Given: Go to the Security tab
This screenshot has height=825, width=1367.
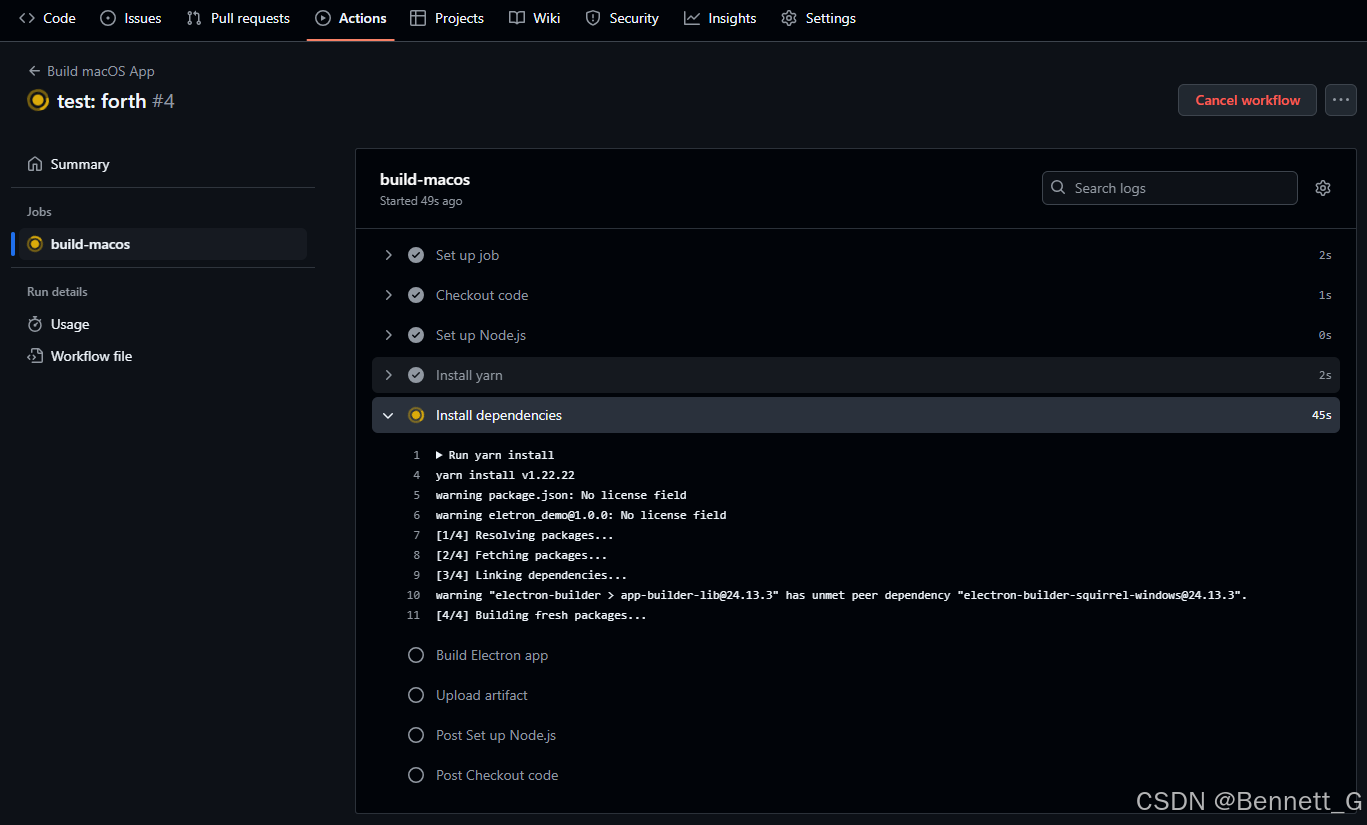Looking at the screenshot, I should point(622,18).
